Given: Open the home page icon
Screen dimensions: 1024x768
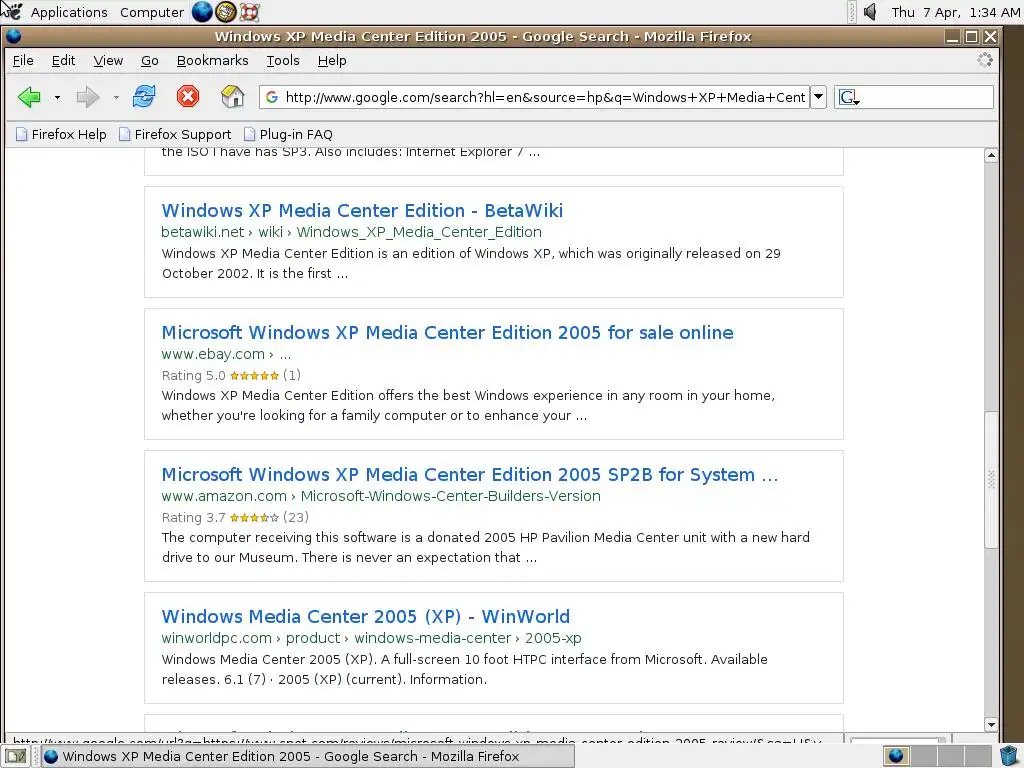Looking at the screenshot, I should click(232, 97).
